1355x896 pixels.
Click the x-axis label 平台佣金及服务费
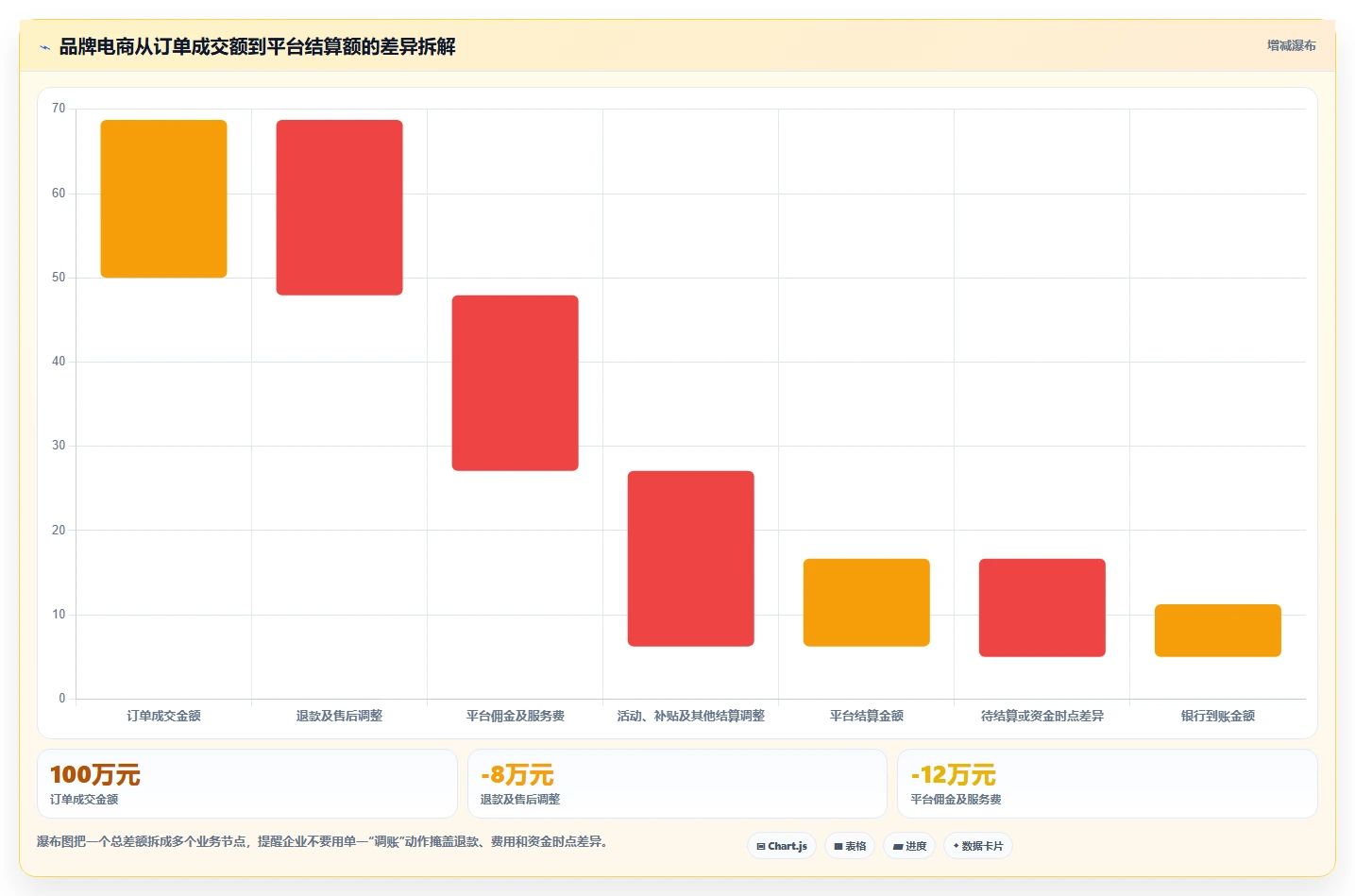tap(516, 716)
